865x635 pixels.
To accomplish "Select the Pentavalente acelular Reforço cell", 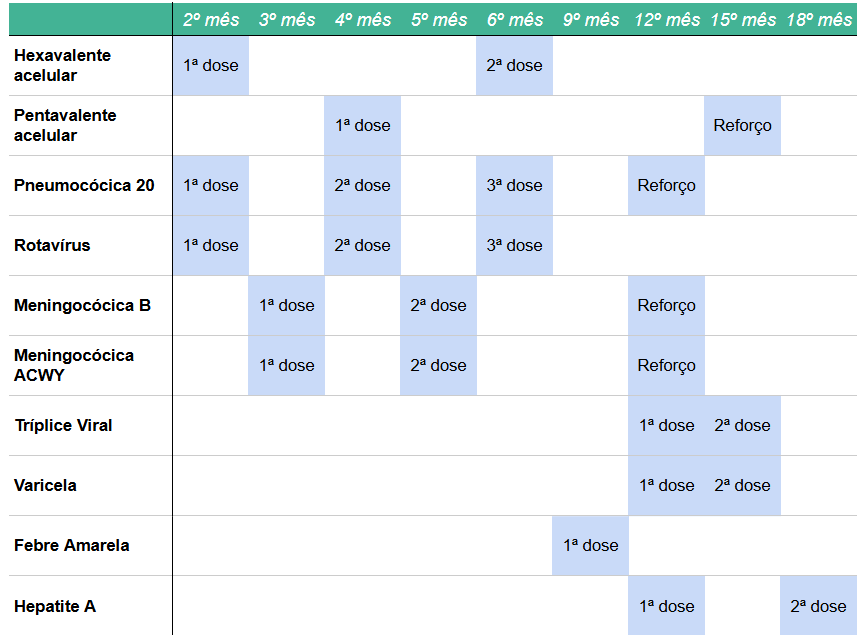I will (742, 126).
